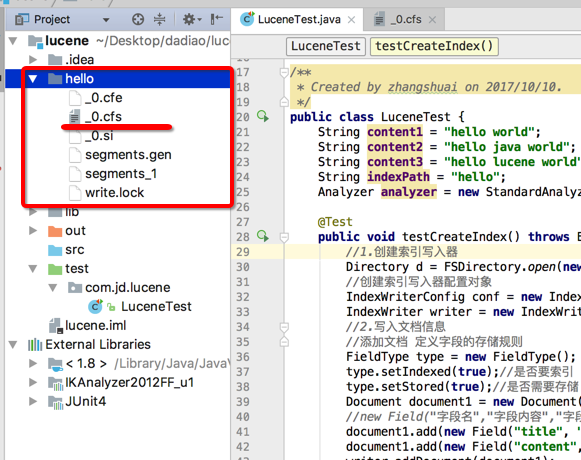Select the segments_1 file
The height and width of the screenshot is (460, 581).
tap(121, 173)
